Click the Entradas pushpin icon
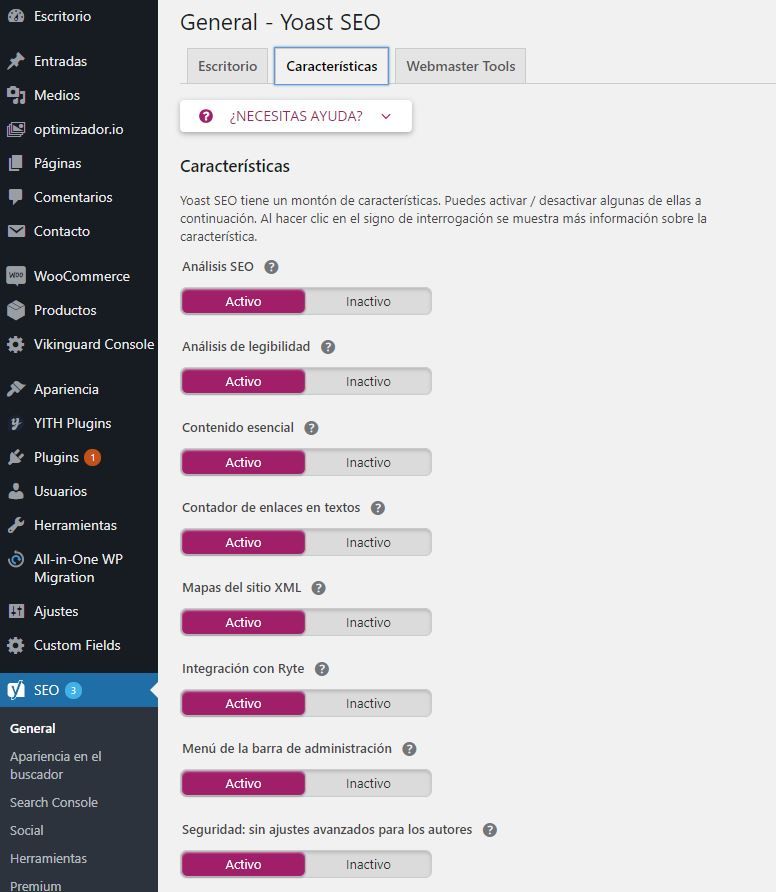 (x=16, y=61)
